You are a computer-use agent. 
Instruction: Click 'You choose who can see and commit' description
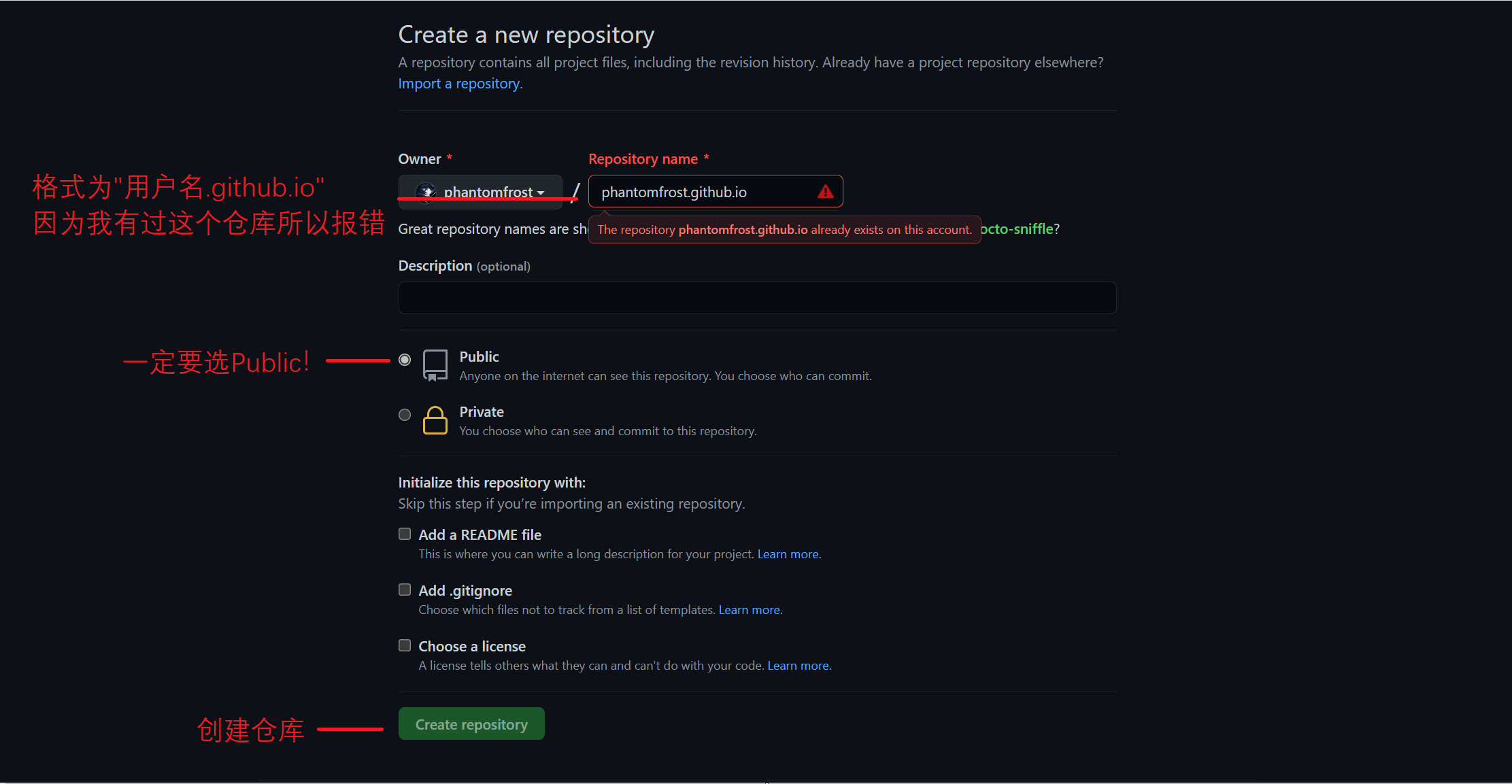click(x=608, y=431)
